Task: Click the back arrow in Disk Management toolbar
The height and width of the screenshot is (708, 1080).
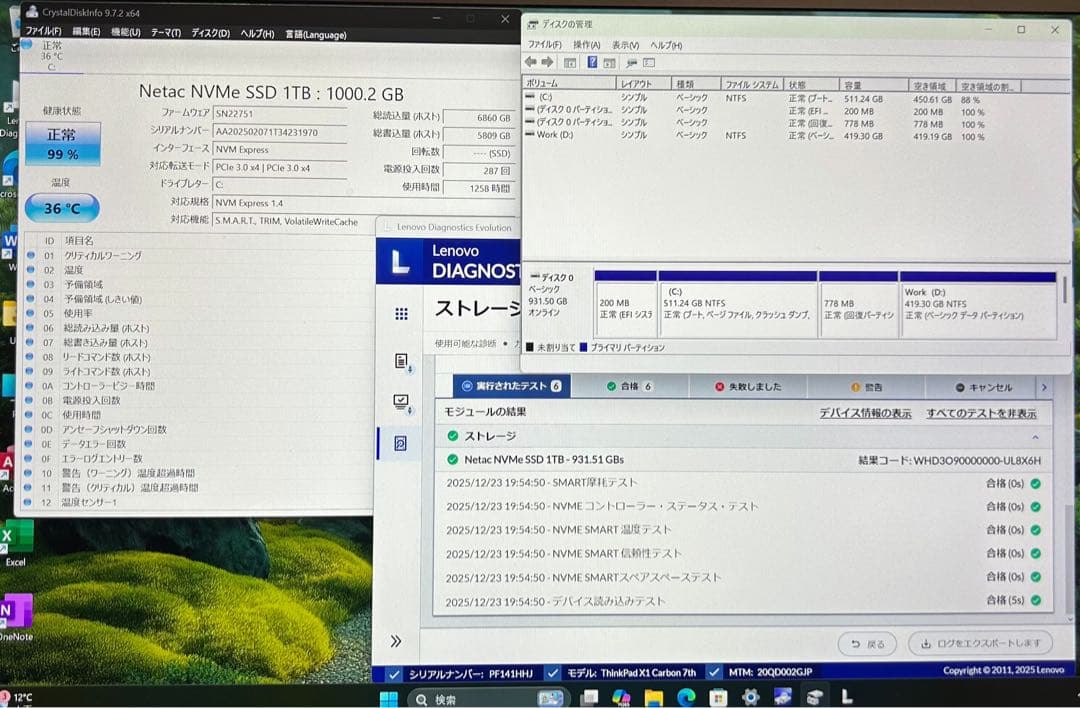Action: pos(530,62)
